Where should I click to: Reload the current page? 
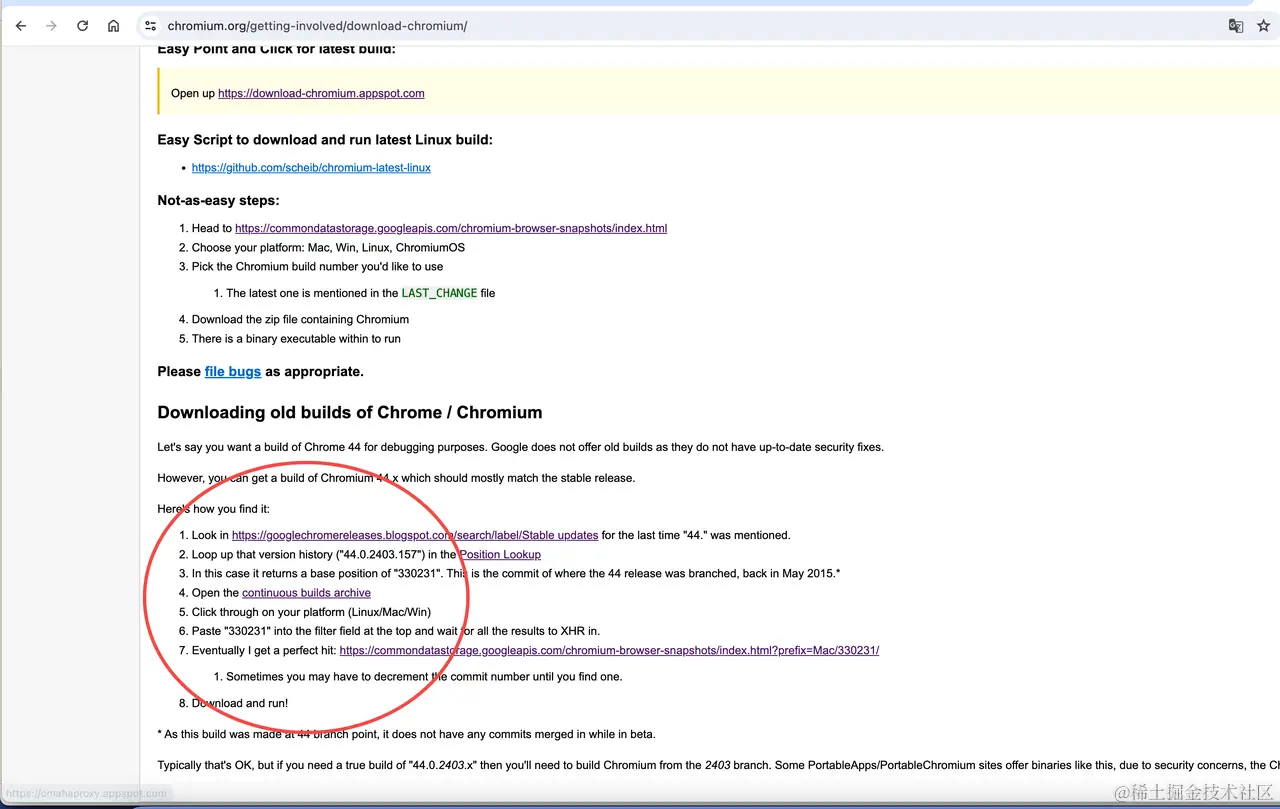coord(83,26)
